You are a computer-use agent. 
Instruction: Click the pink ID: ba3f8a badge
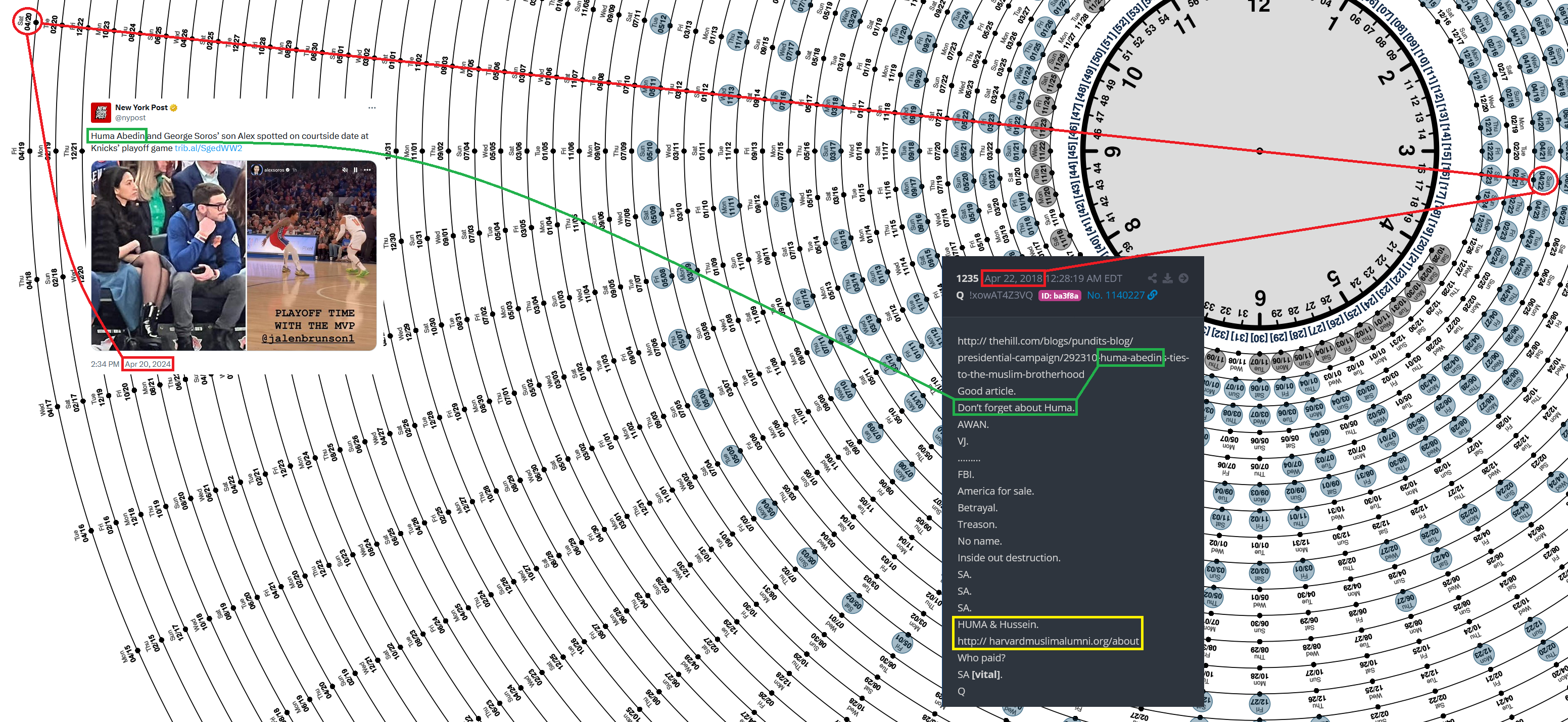pos(1060,296)
